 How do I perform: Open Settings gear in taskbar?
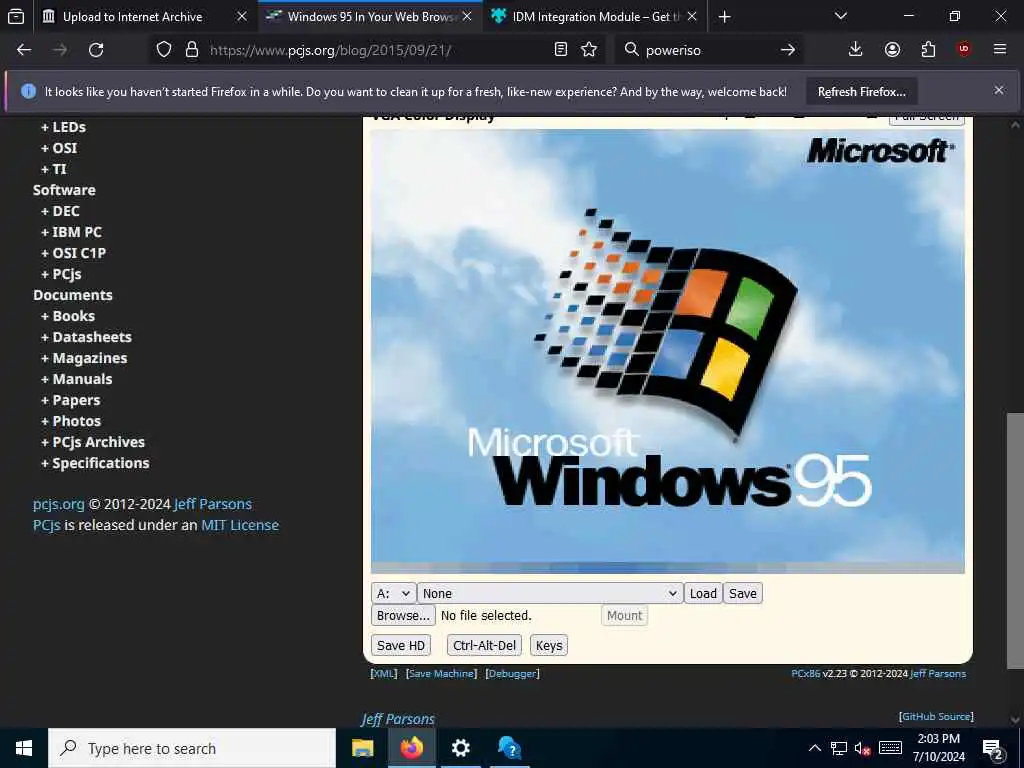tap(460, 748)
